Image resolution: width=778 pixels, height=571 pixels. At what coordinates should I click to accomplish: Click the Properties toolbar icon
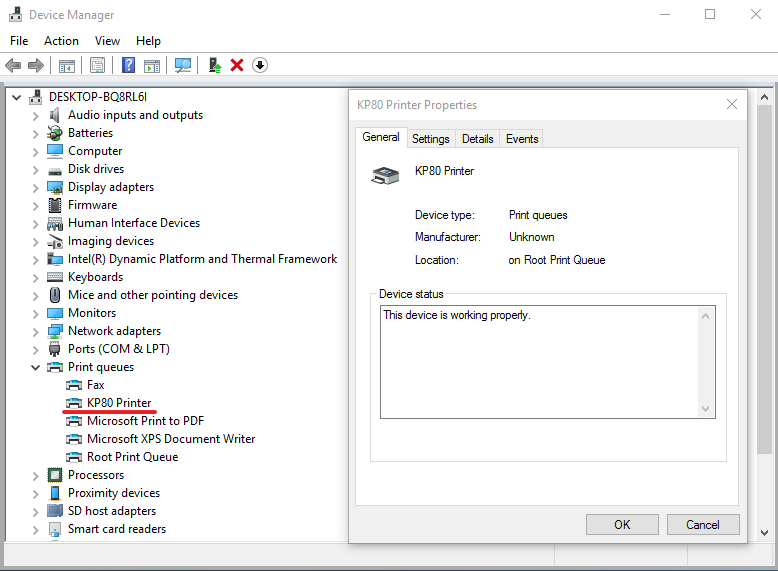pos(97,65)
